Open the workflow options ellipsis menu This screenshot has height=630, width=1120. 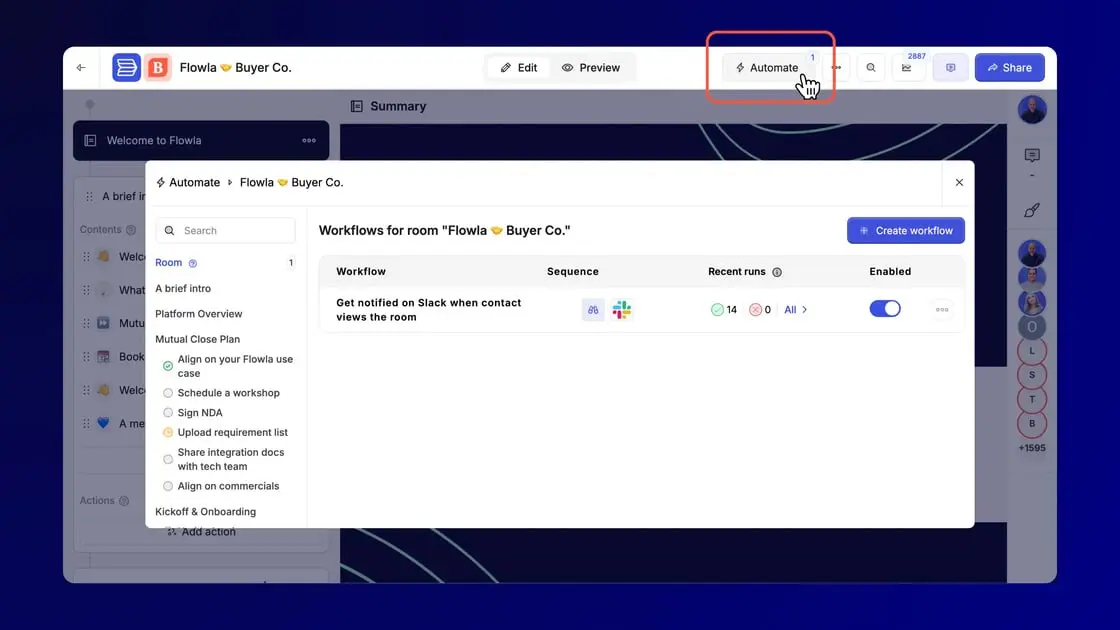[x=941, y=309]
